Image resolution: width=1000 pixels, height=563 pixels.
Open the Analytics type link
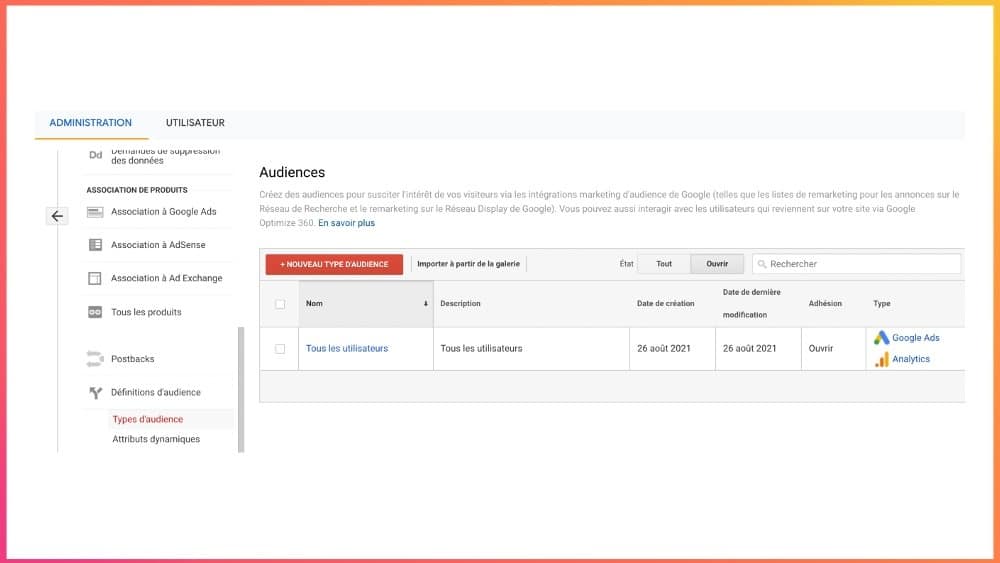pyautogui.click(x=911, y=359)
